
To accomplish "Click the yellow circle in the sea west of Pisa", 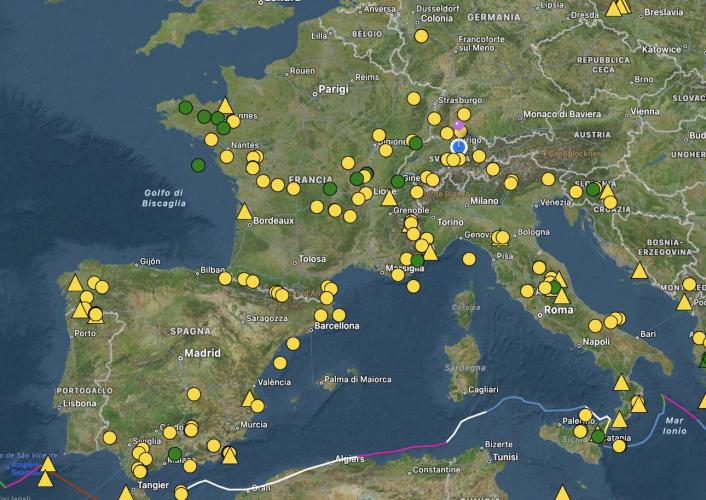I will (469, 259).
